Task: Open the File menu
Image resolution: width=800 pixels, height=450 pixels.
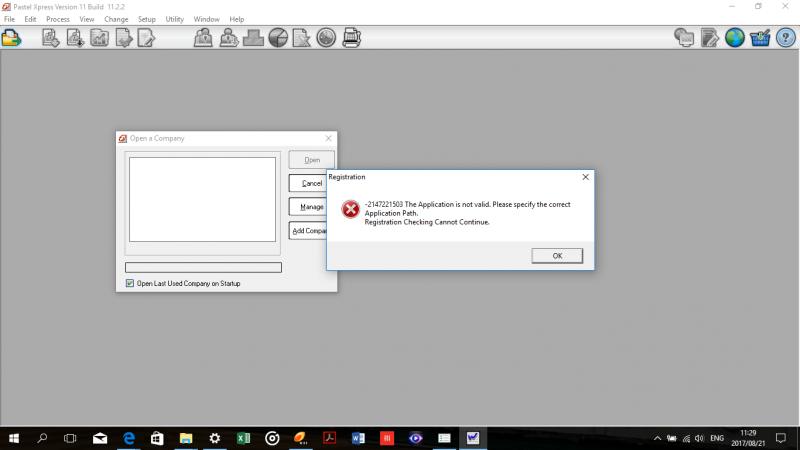Action: point(9,19)
